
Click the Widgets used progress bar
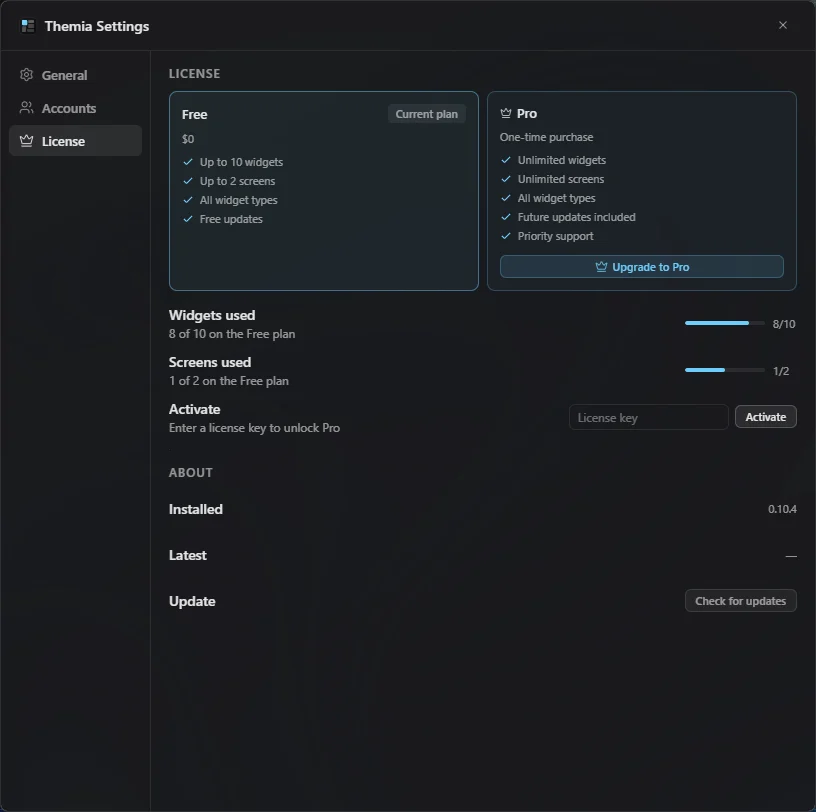pyautogui.click(x=724, y=323)
